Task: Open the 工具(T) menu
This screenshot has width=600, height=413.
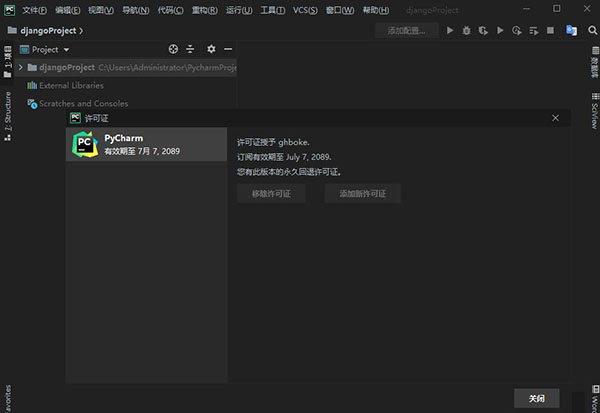Action: tap(272, 10)
